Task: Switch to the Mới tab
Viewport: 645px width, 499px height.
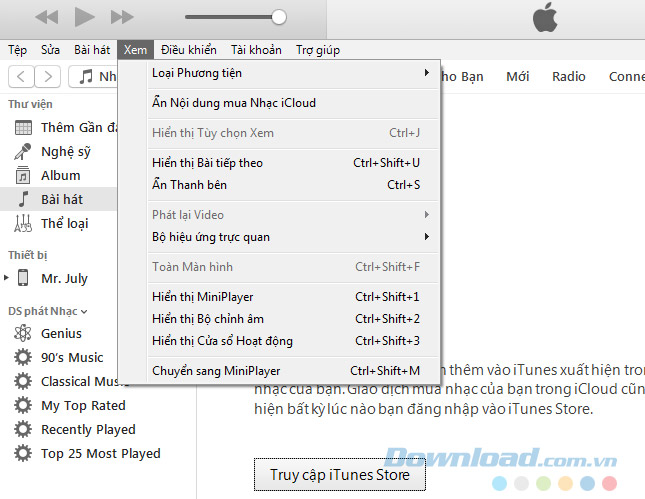Action: tap(517, 77)
